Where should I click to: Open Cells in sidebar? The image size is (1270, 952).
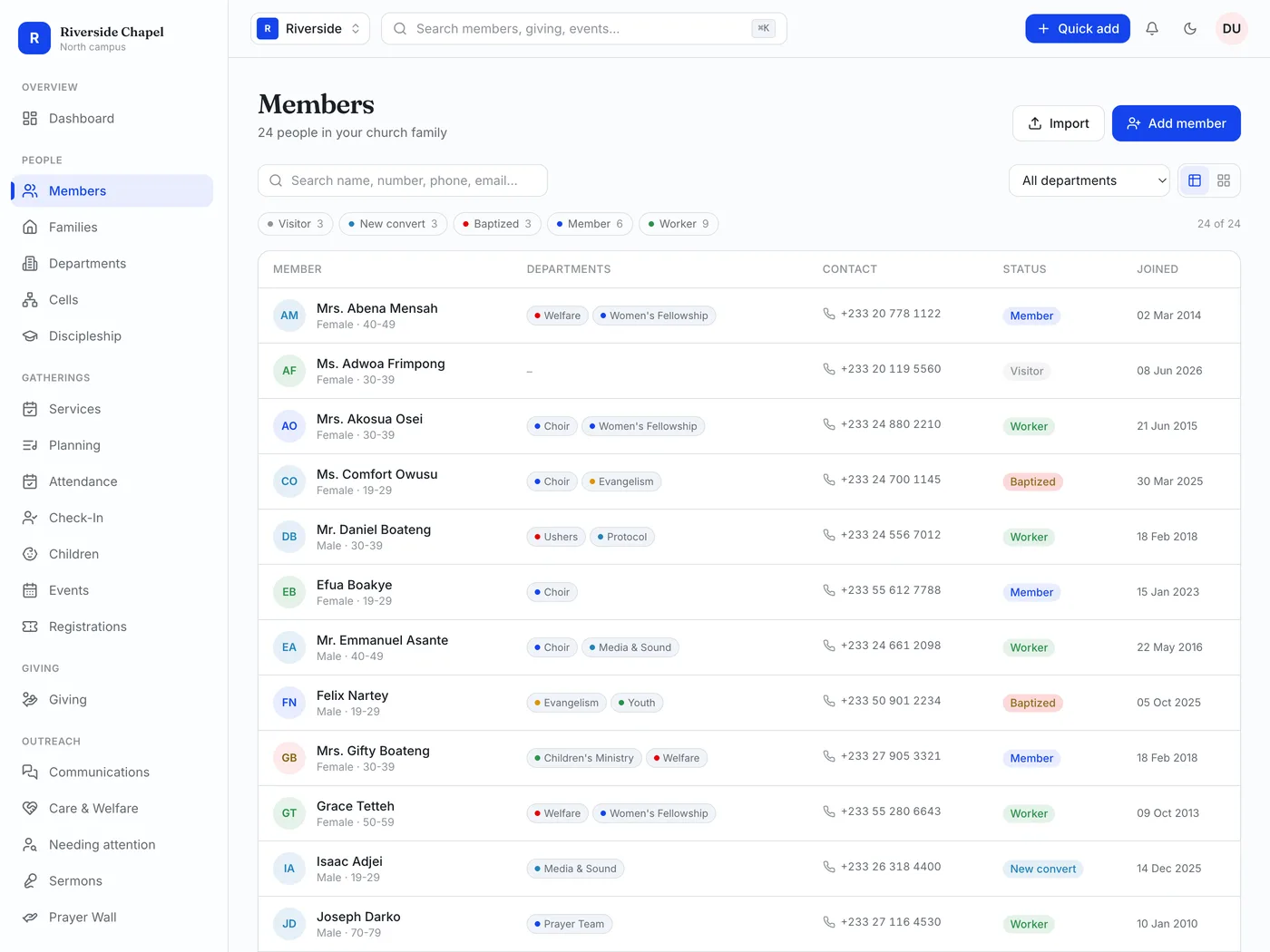click(x=112, y=300)
